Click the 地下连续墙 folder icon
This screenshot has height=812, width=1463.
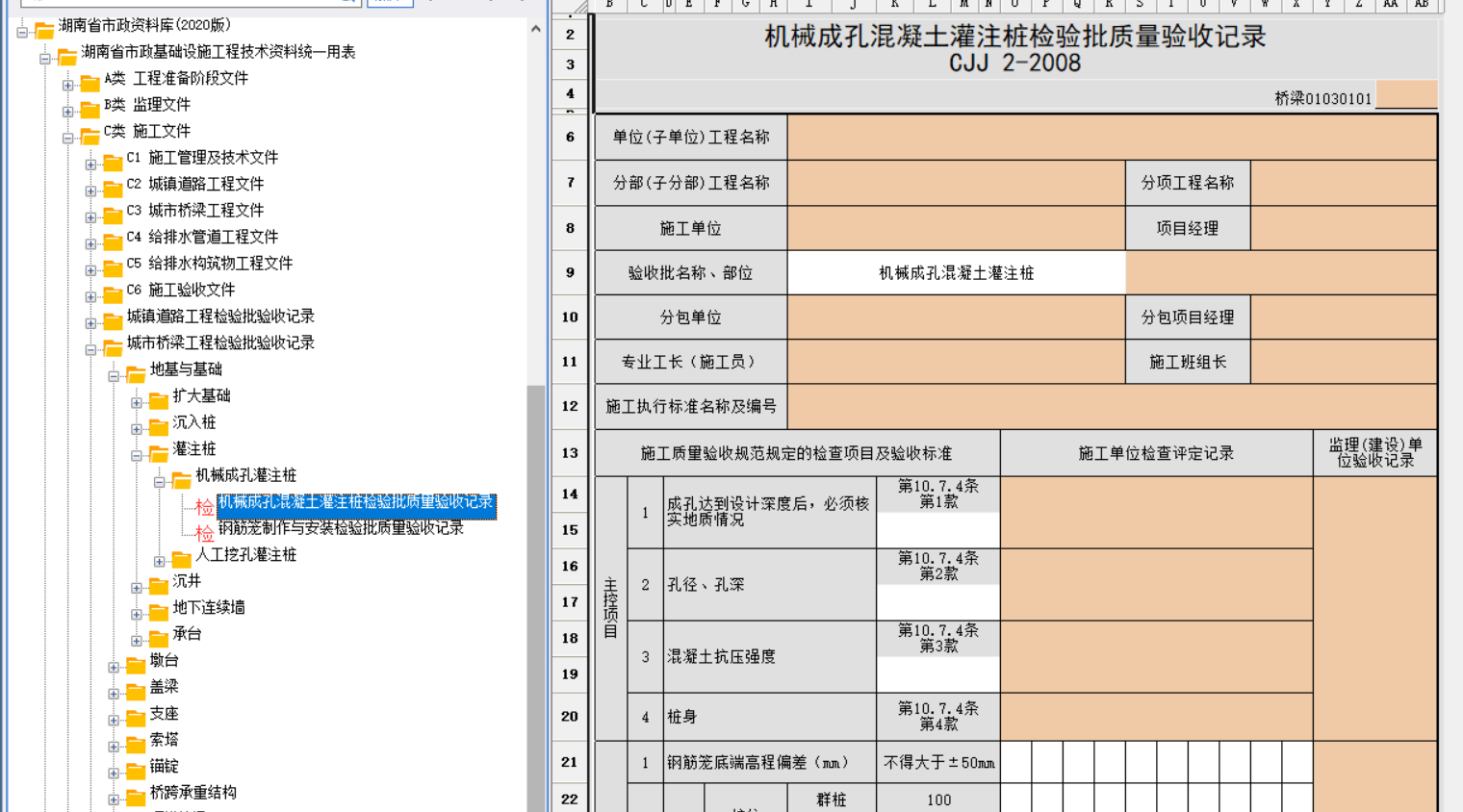[159, 612]
